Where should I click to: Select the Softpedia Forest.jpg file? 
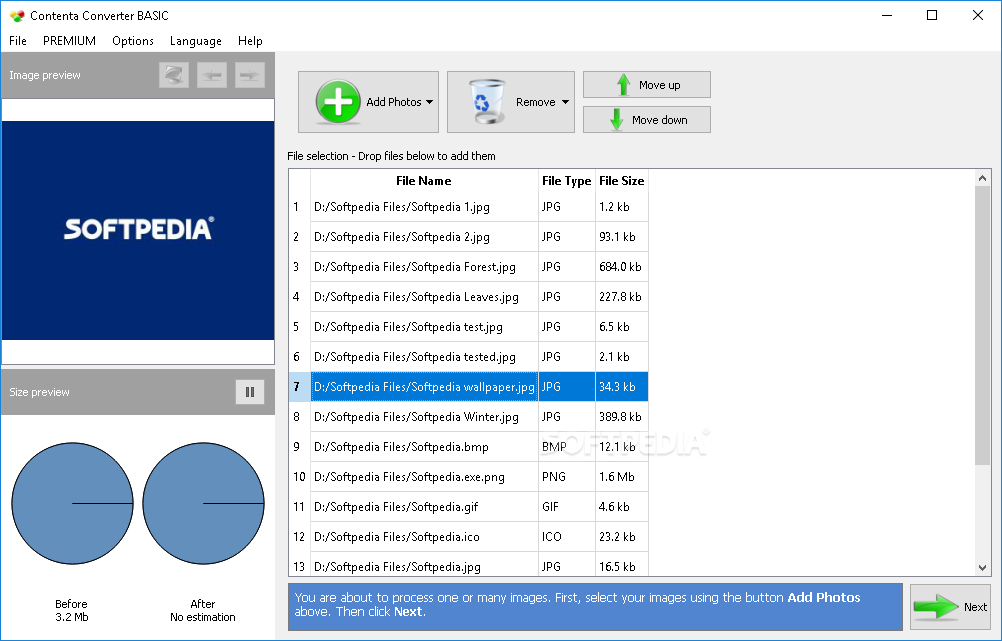[x=424, y=267]
